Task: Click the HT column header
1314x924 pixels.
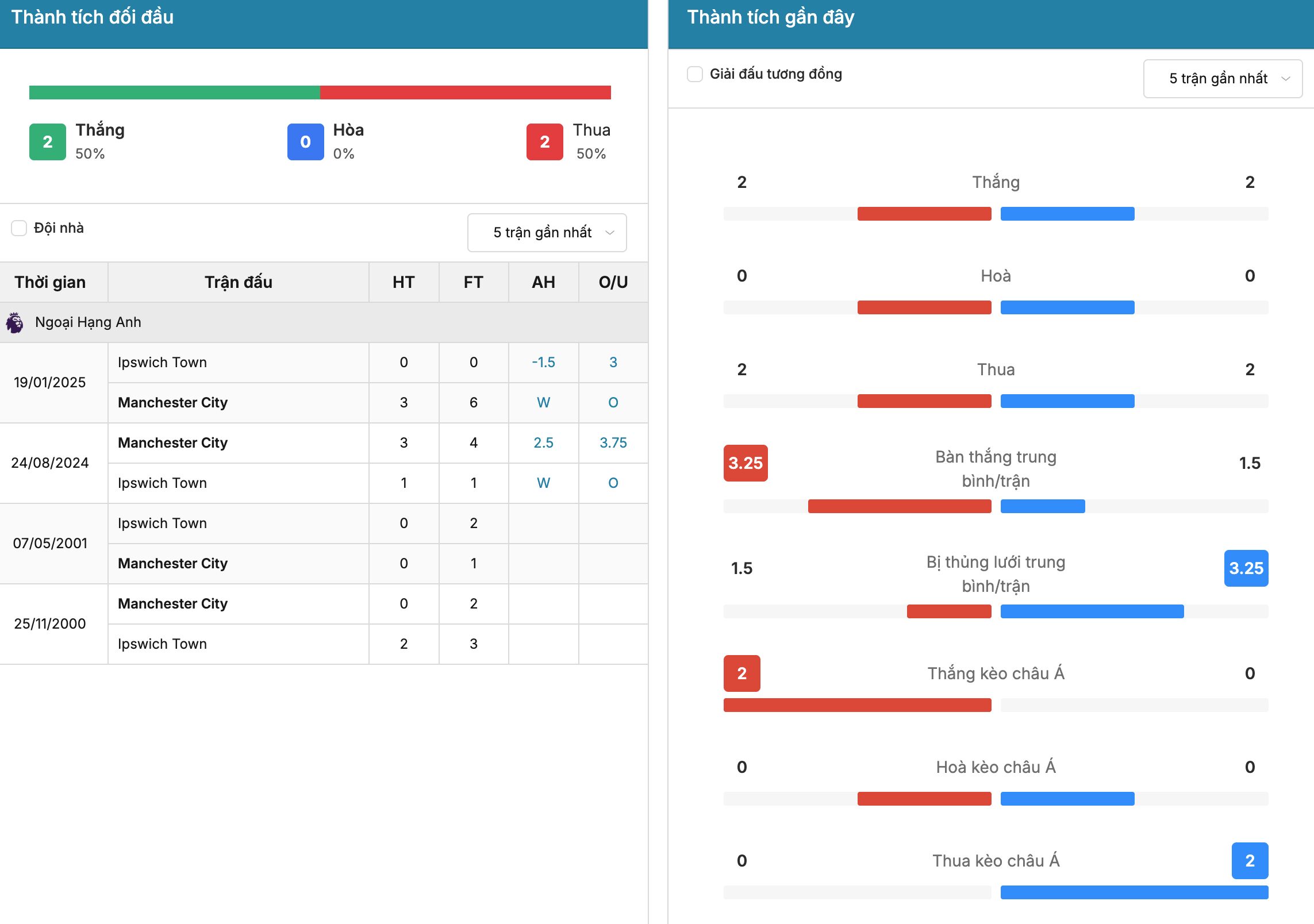Action: (404, 282)
